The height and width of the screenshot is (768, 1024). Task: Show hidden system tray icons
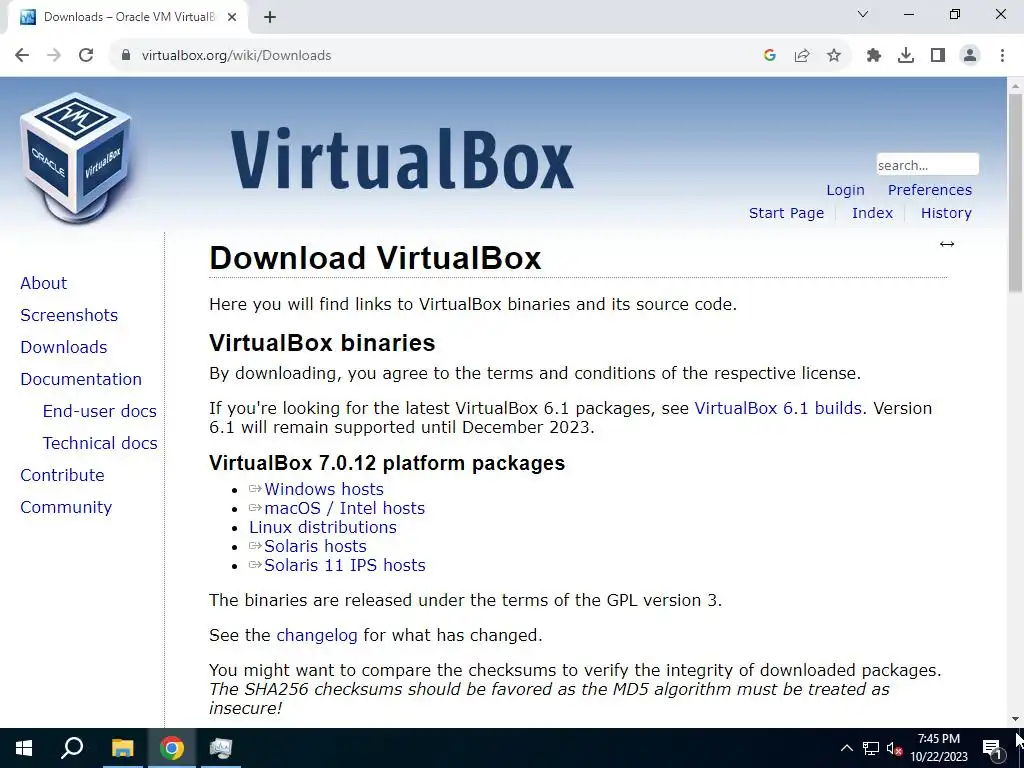click(x=846, y=748)
